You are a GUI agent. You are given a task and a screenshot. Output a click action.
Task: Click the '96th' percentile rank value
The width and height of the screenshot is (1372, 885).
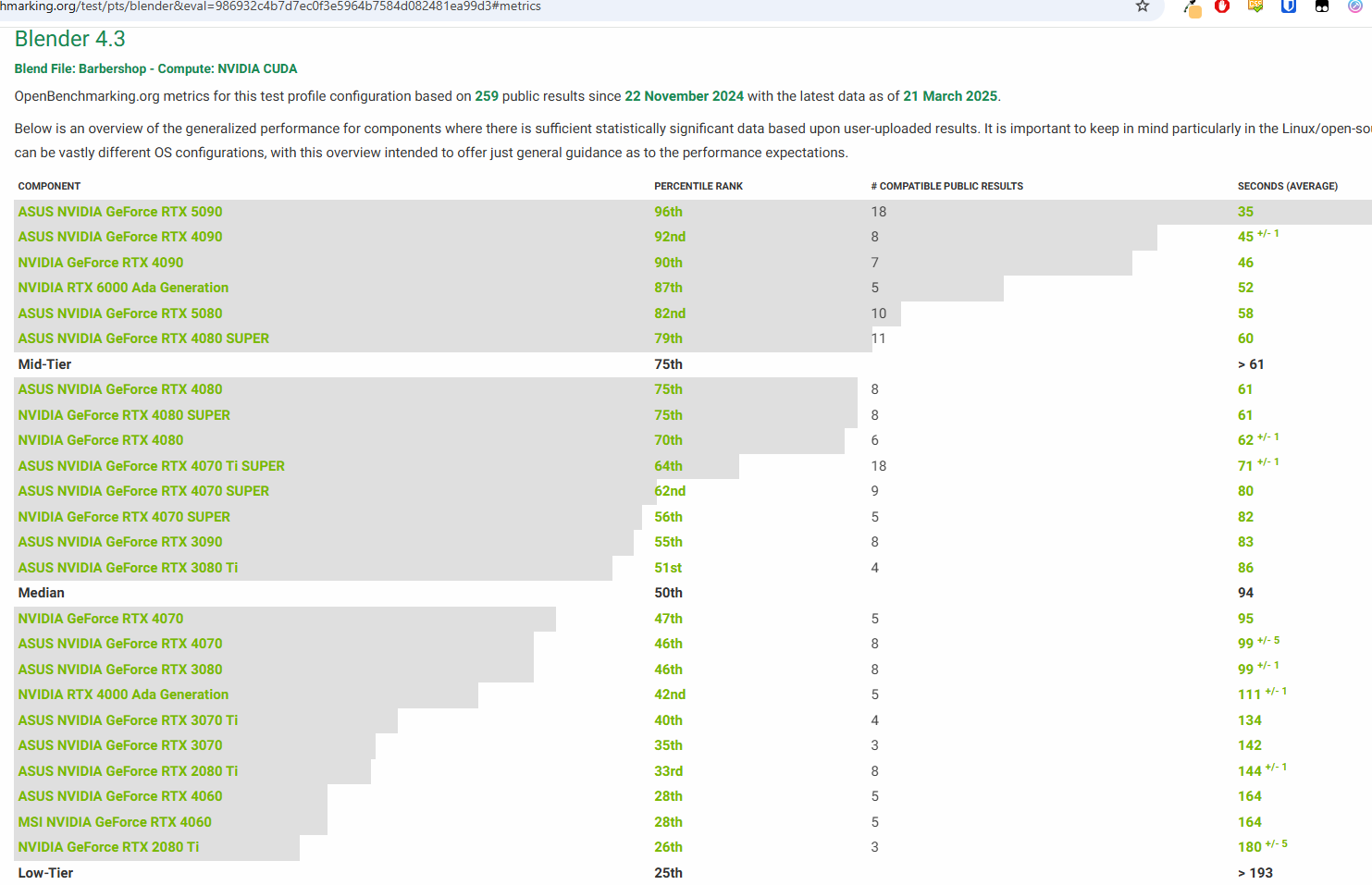[x=668, y=212]
